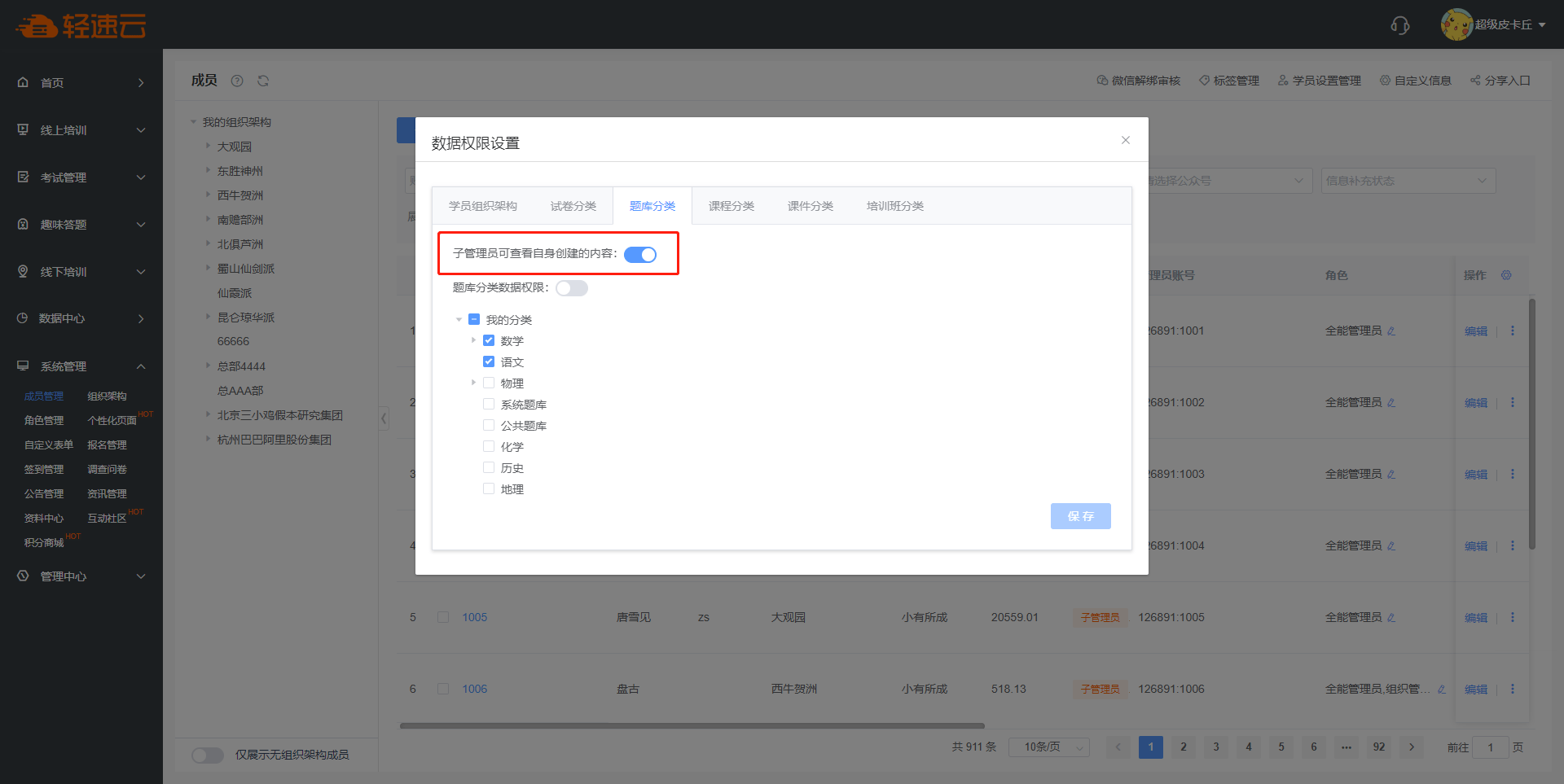Screen dimensions: 1564x784
Task: Open 标签管理 tag management
Action: (x=1228, y=81)
